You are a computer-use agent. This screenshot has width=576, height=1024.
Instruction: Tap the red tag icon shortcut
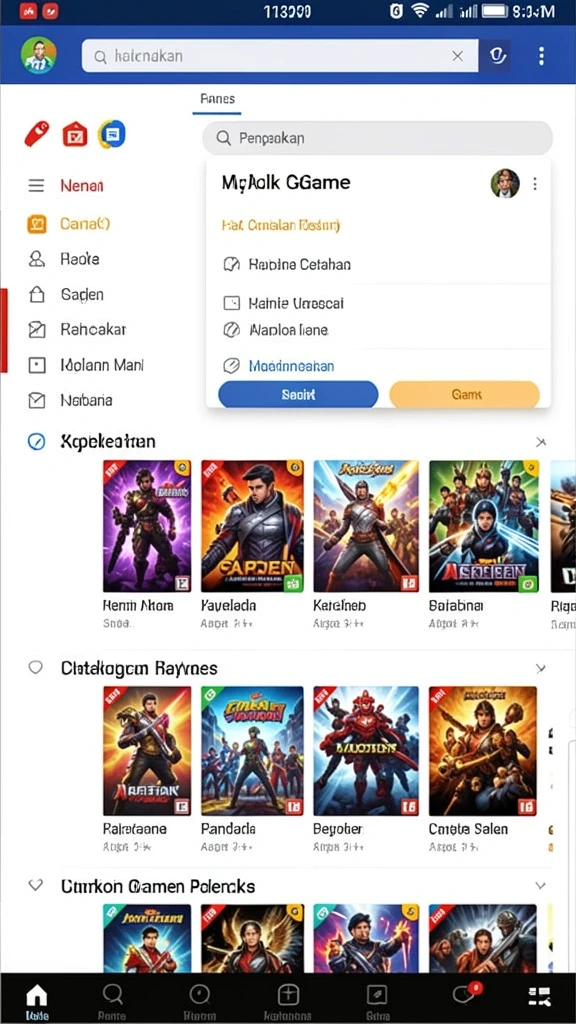37,134
